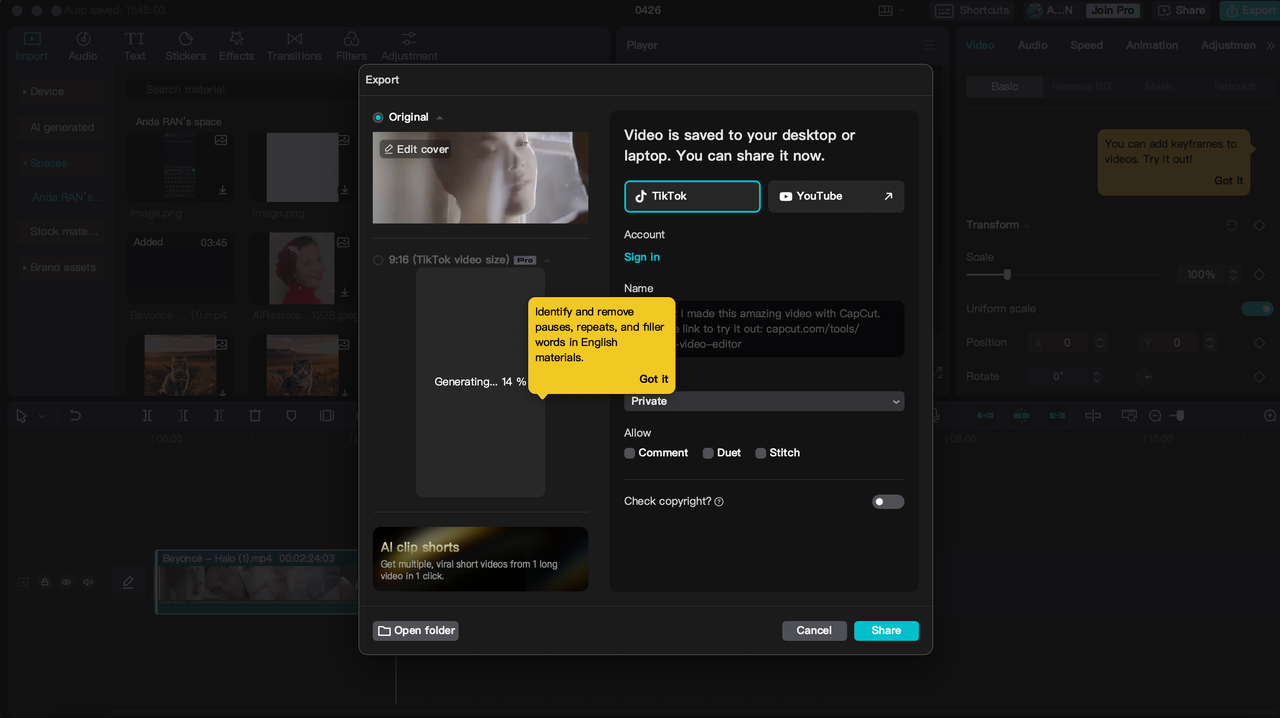This screenshot has width=1280, height=718.
Task: Open the selection tool dropdown arrow
Action: tap(42, 416)
